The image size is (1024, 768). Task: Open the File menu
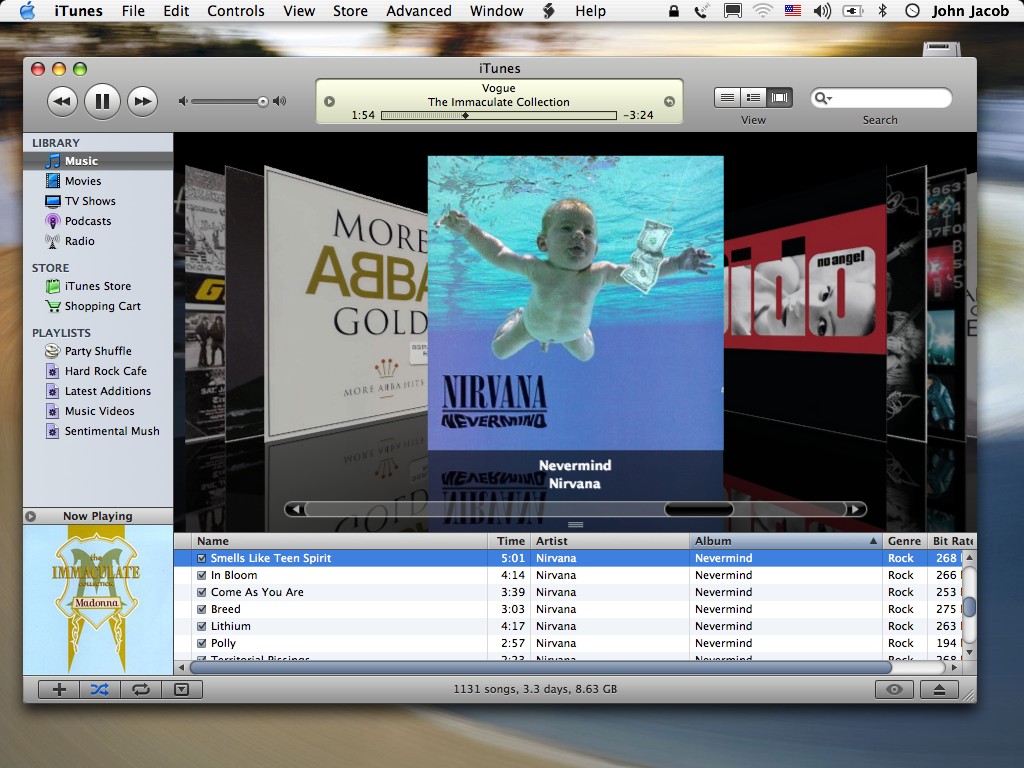pos(133,11)
